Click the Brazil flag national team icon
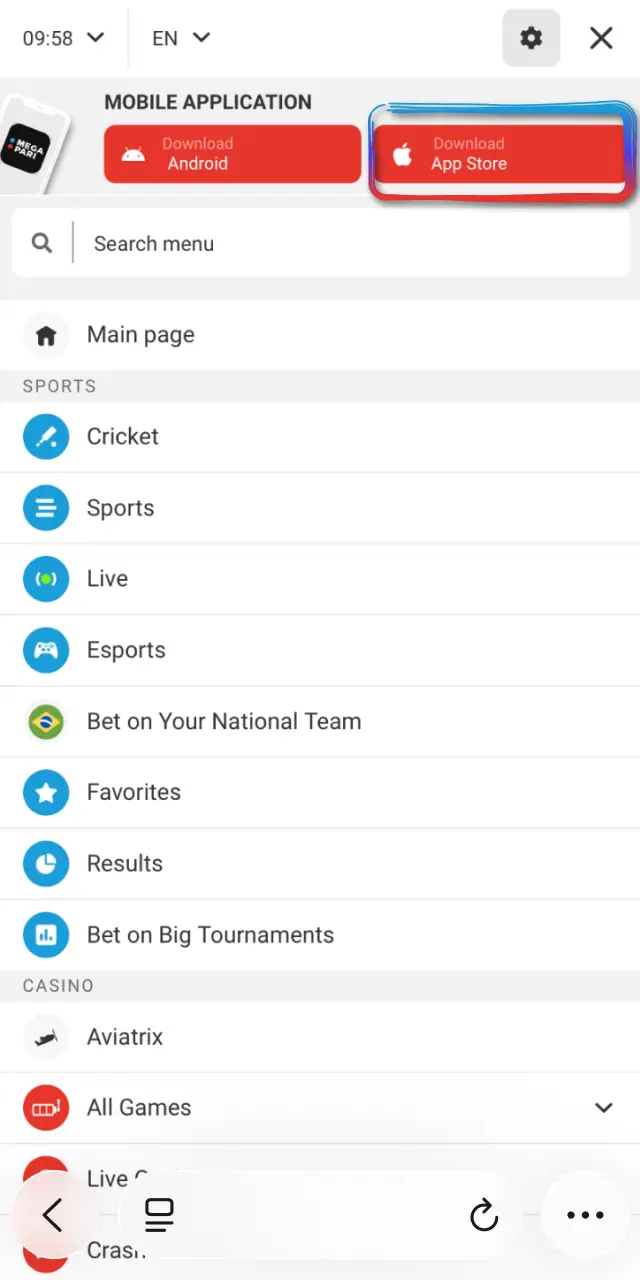The width and height of the screenshot is (640, 1280). tap(46, 722)
